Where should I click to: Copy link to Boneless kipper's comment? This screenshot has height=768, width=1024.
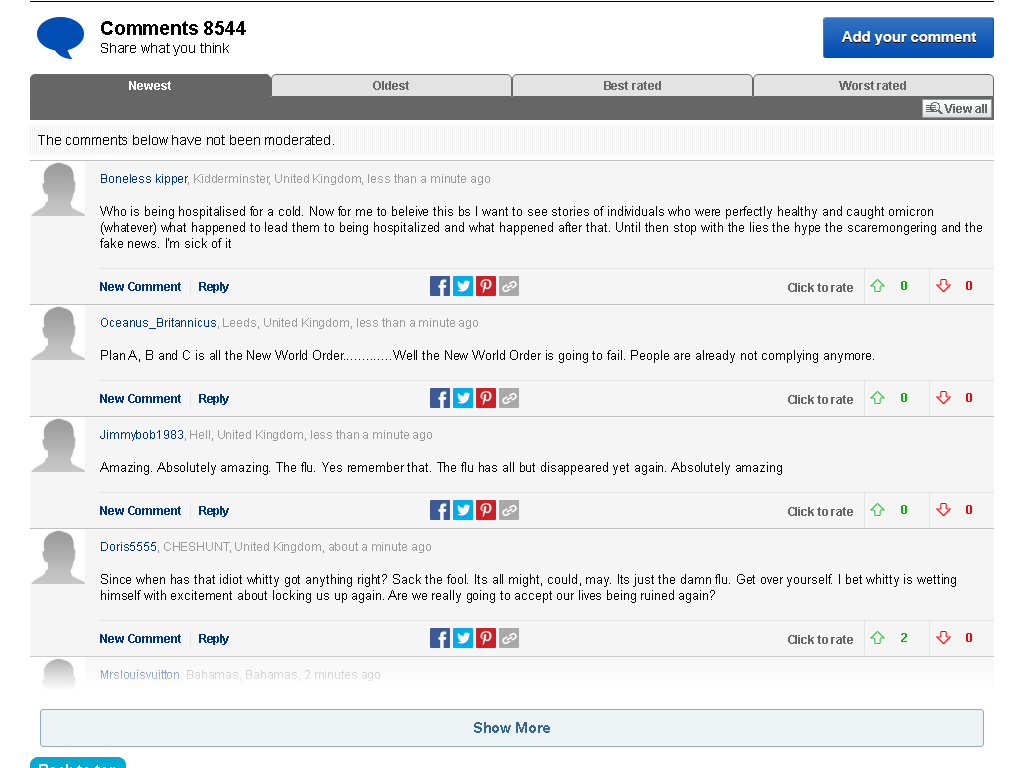(509, 286)
